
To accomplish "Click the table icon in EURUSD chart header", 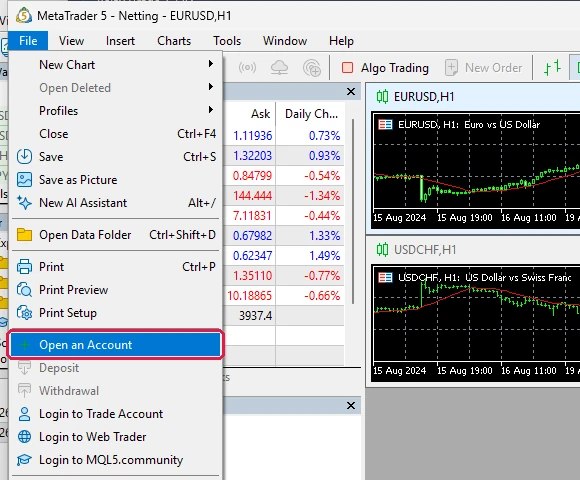I will (x=385, y=125).
